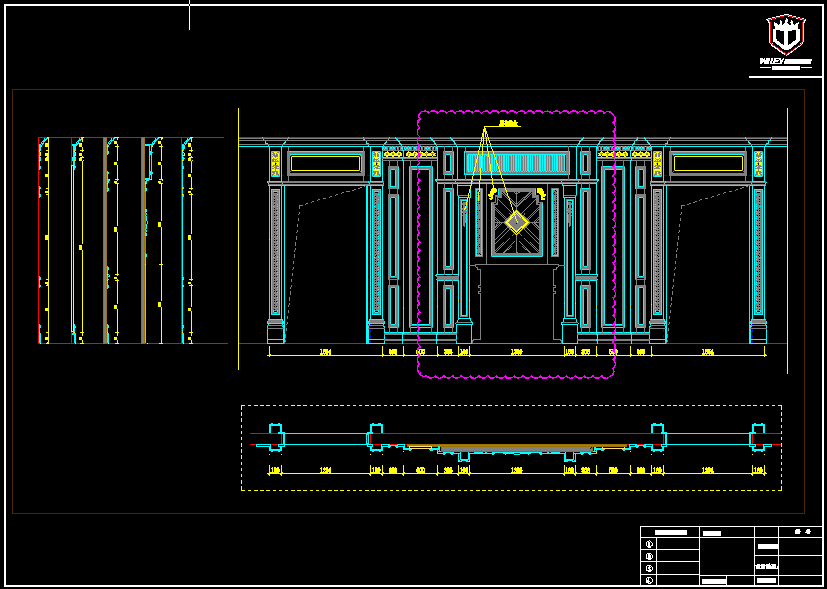Click the WINLEY company name under the logo
The width and height of the screenshot is (827, 589).
[785, 62]
